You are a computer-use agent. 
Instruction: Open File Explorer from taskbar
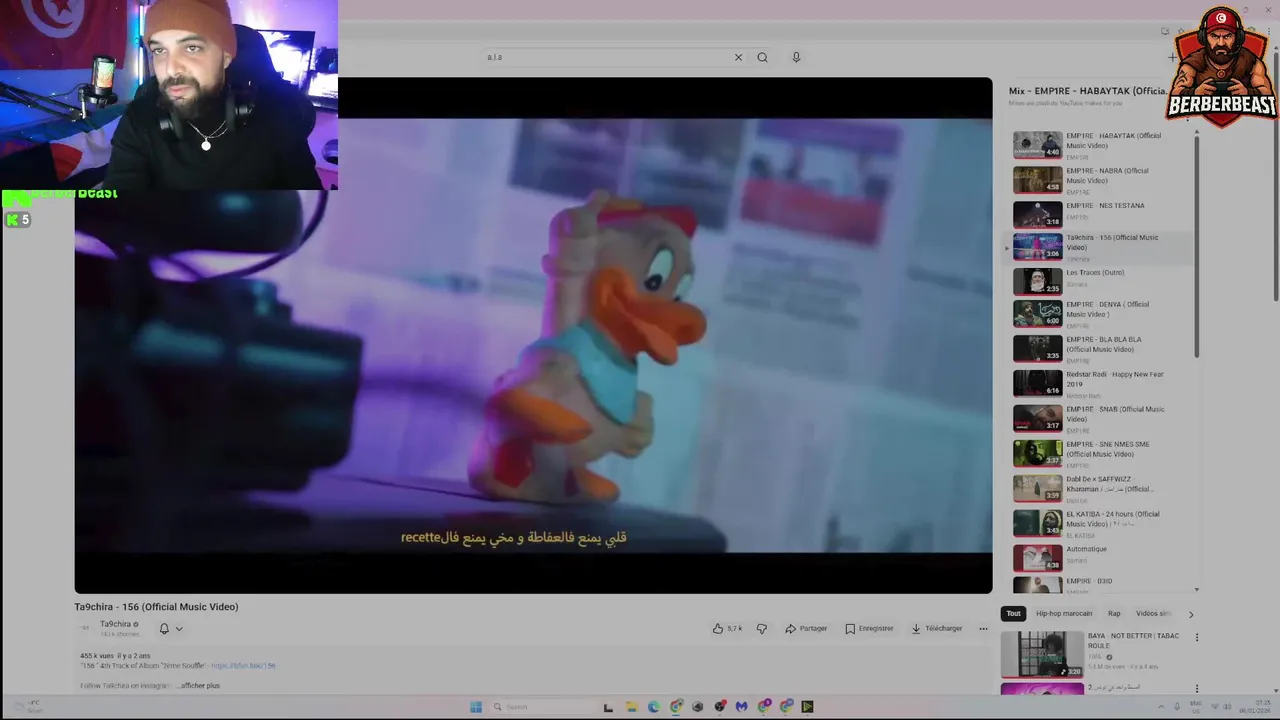point(631,707)
